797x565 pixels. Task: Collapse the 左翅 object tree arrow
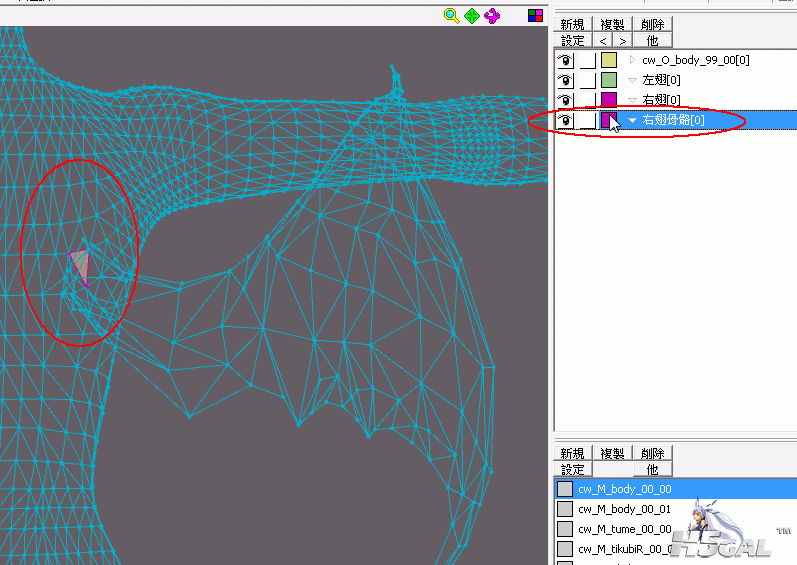pos(632,80)
